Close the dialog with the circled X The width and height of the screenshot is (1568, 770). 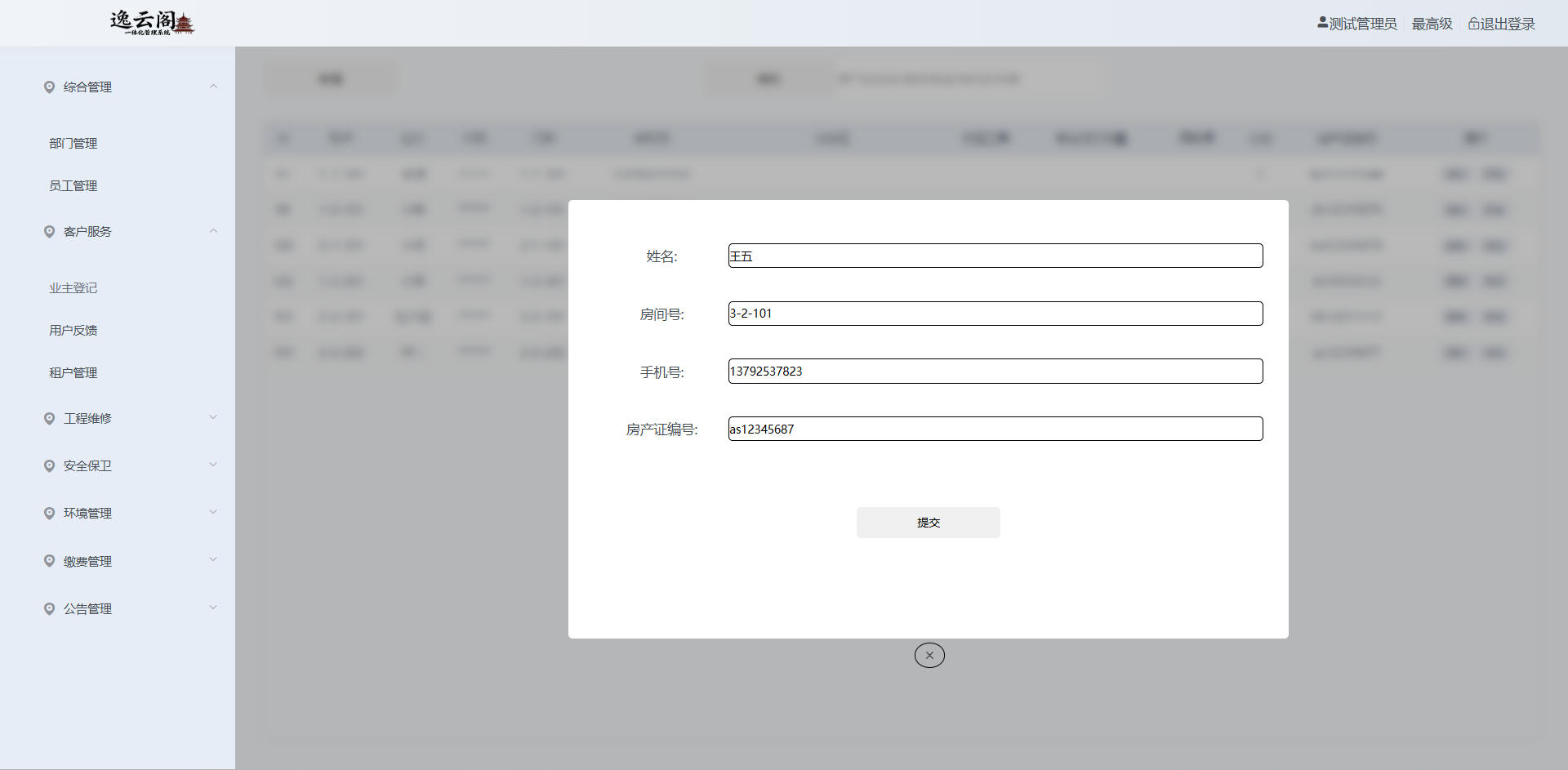929,655
